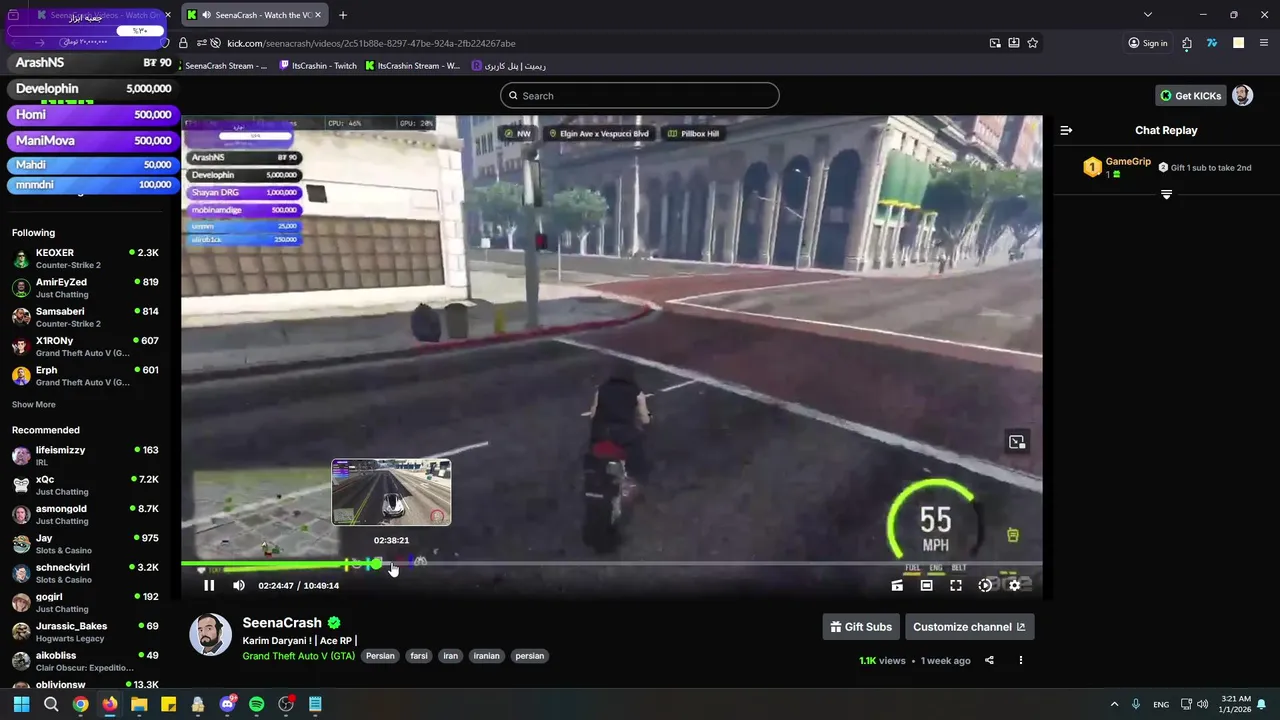Open Jurassic_Bakes recommended channel
This screenshot has height=720, width=1280.
tap(85, 632)
